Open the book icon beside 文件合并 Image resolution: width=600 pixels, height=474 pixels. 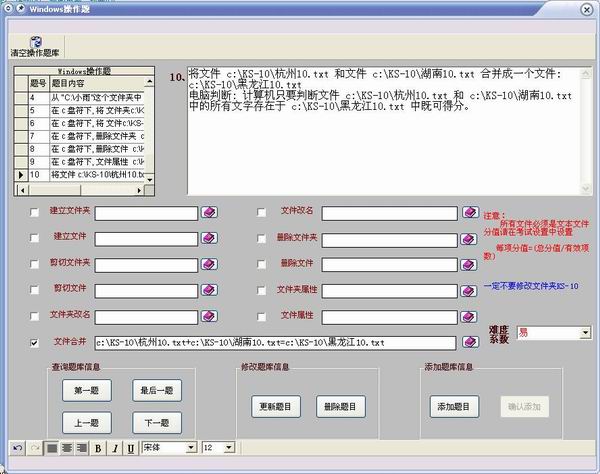tap(470, 342)
